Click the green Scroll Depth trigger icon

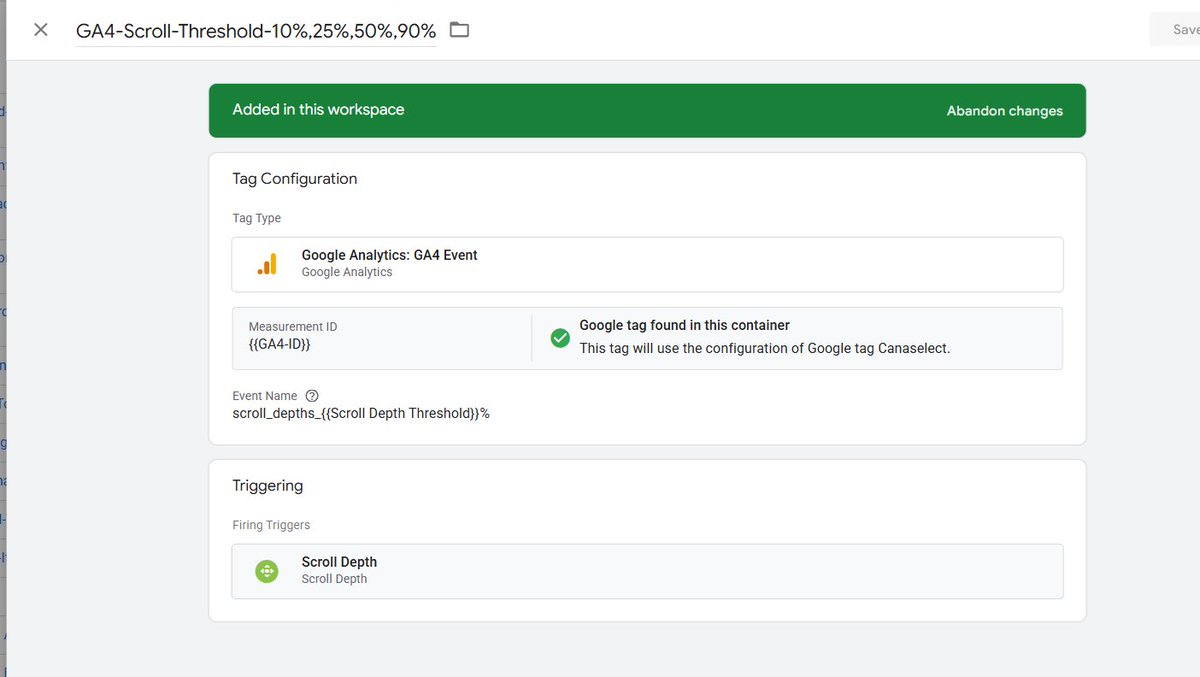266,571
